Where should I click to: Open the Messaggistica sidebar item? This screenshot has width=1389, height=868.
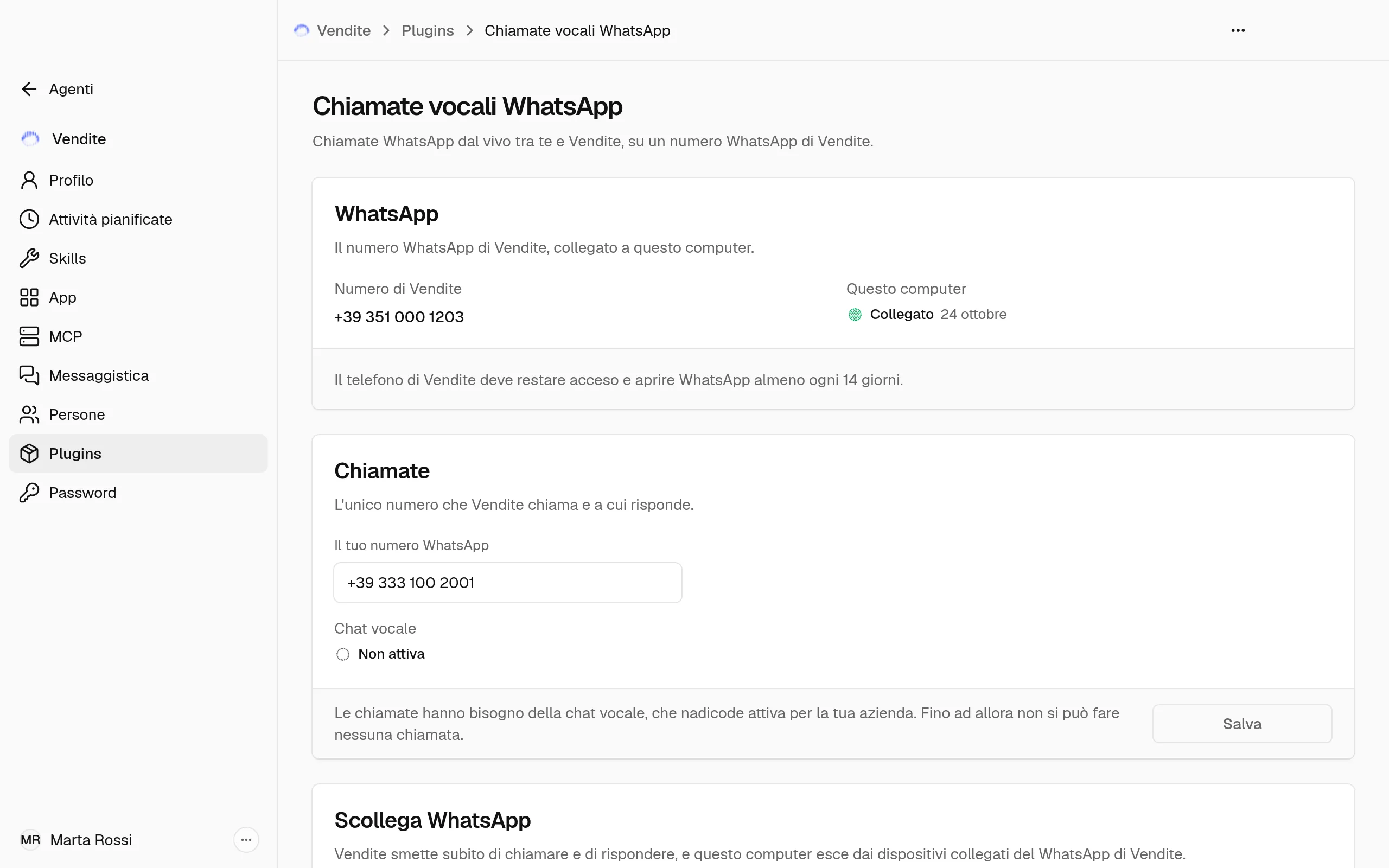click(138, 375)
